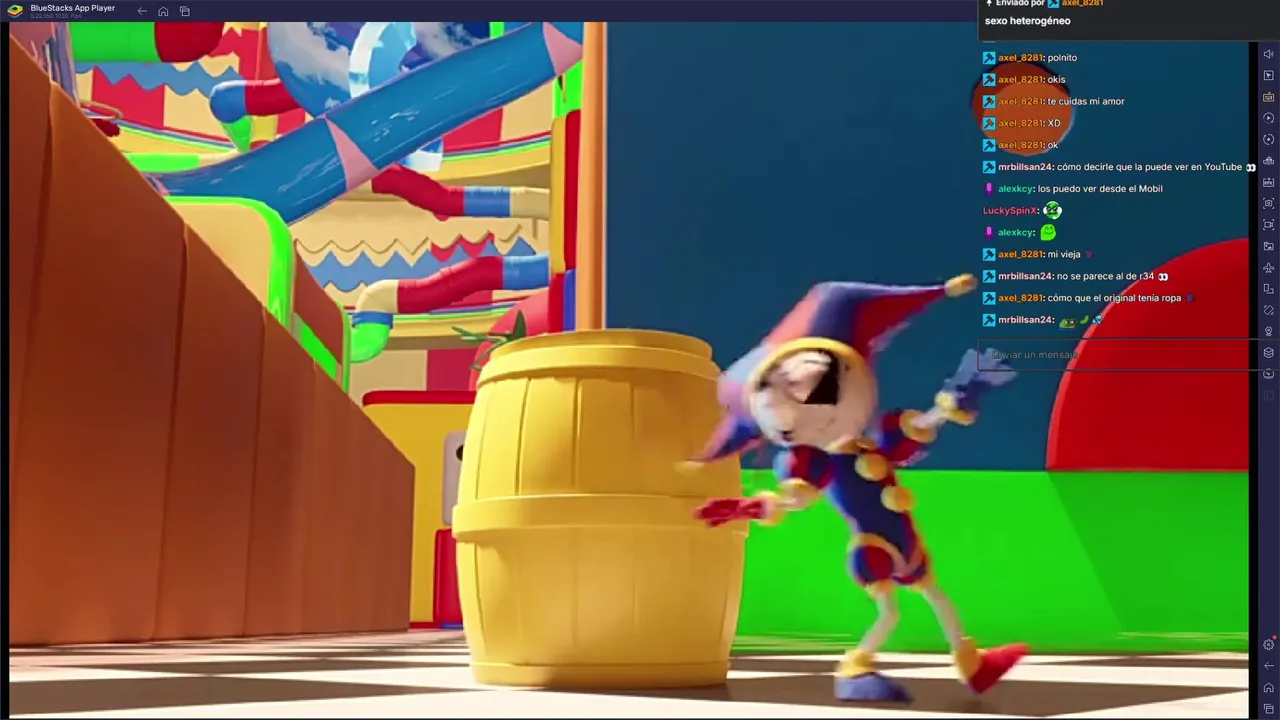Click 'BlueStacks App Player' title text

[73, 8]
